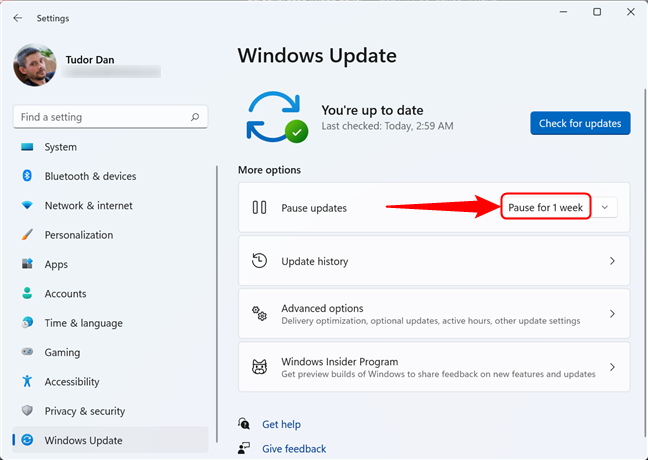The image size is (648, 460).
Task: Click the Windows Update sync icon in sidebar
Action: 27,440
